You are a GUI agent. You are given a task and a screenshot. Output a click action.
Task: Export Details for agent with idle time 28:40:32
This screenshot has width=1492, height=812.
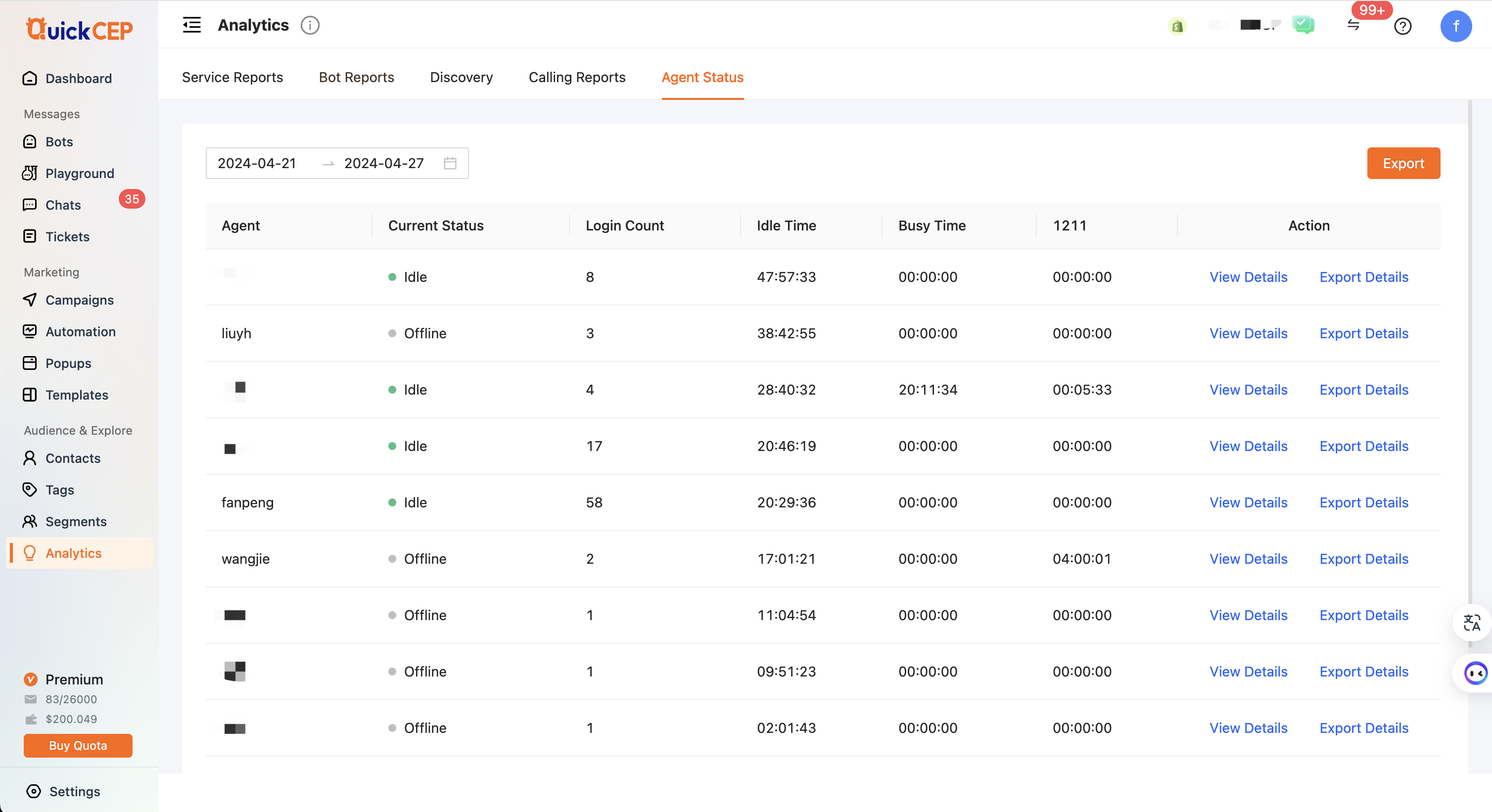(x=1363, y=390)
